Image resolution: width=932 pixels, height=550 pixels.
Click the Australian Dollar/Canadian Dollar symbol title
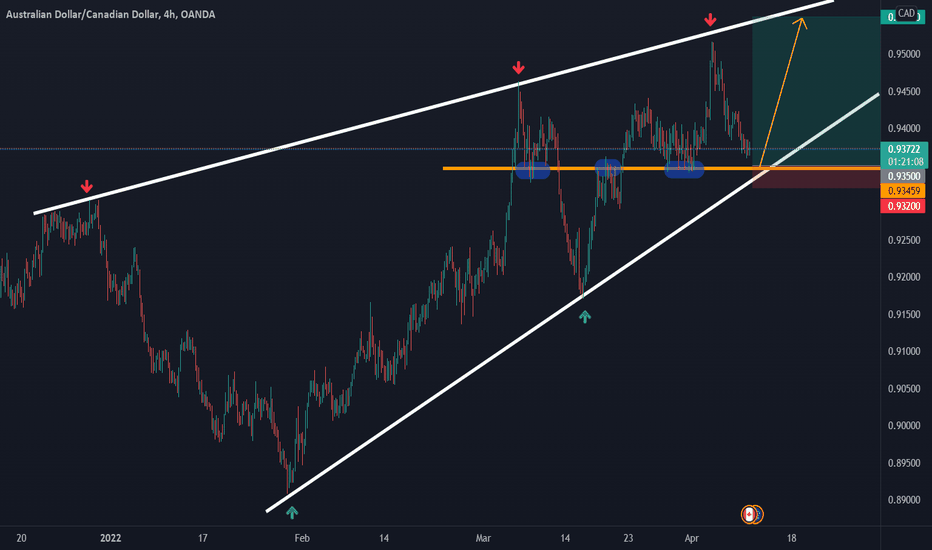click(82, 14)
